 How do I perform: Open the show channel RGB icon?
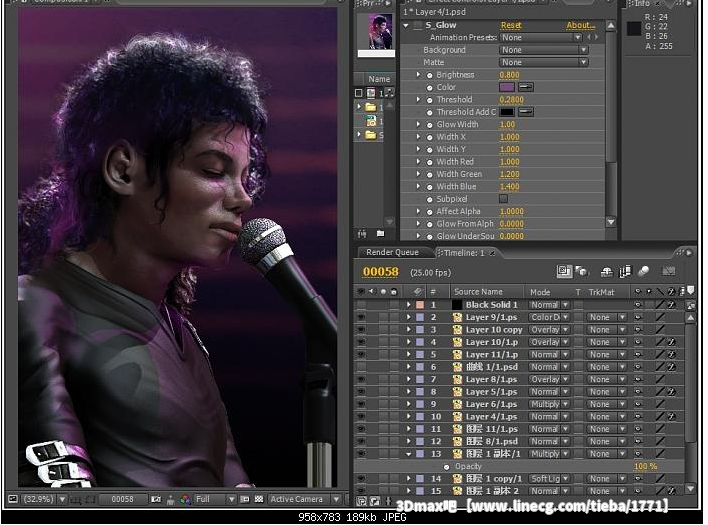(x=185, y=499)
